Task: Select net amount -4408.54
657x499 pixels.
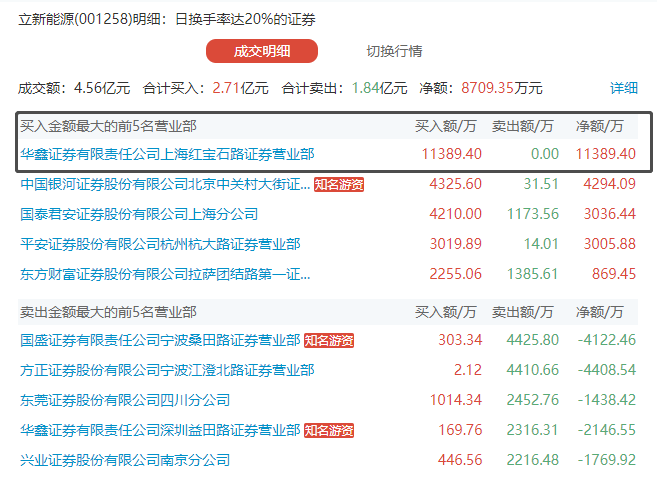Action: [x=607, y=370]
